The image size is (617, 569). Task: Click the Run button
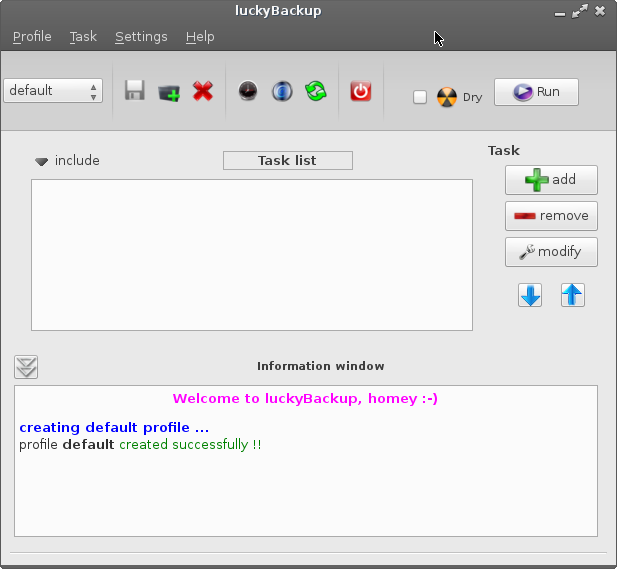point(536,92)
